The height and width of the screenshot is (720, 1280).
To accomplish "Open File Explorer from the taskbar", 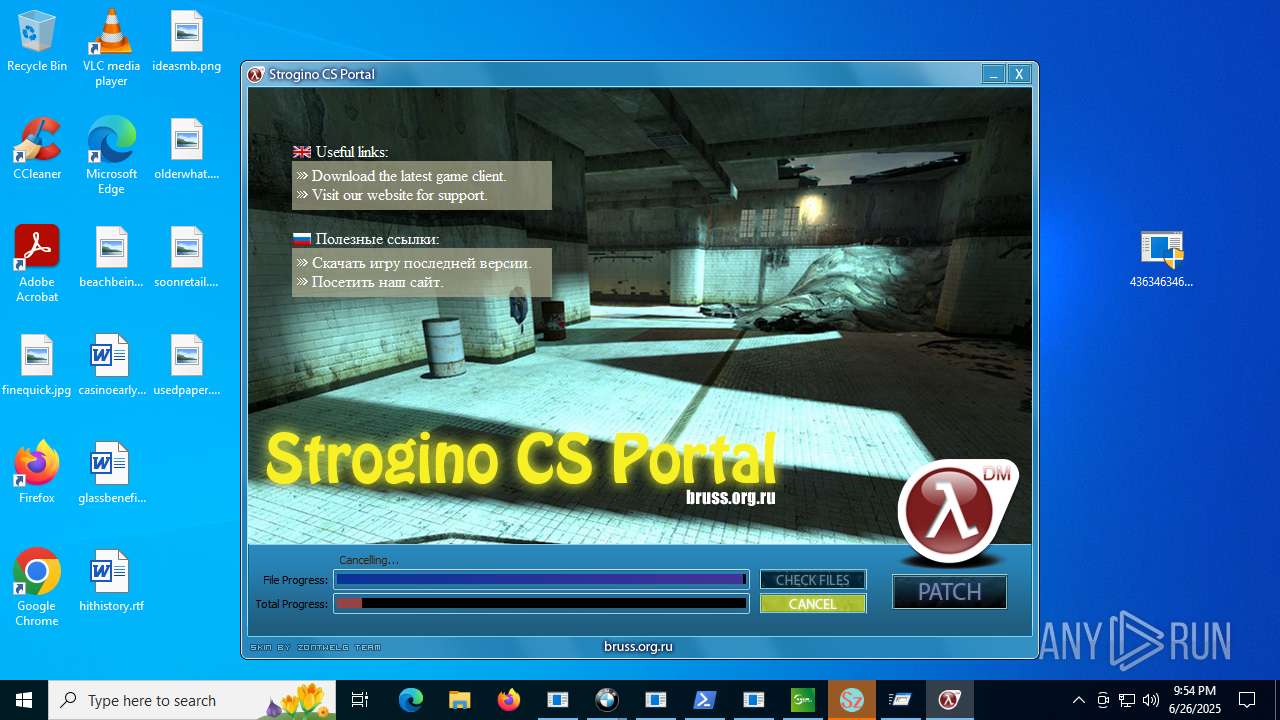I will pyautogui.click(x=460, y=700).
